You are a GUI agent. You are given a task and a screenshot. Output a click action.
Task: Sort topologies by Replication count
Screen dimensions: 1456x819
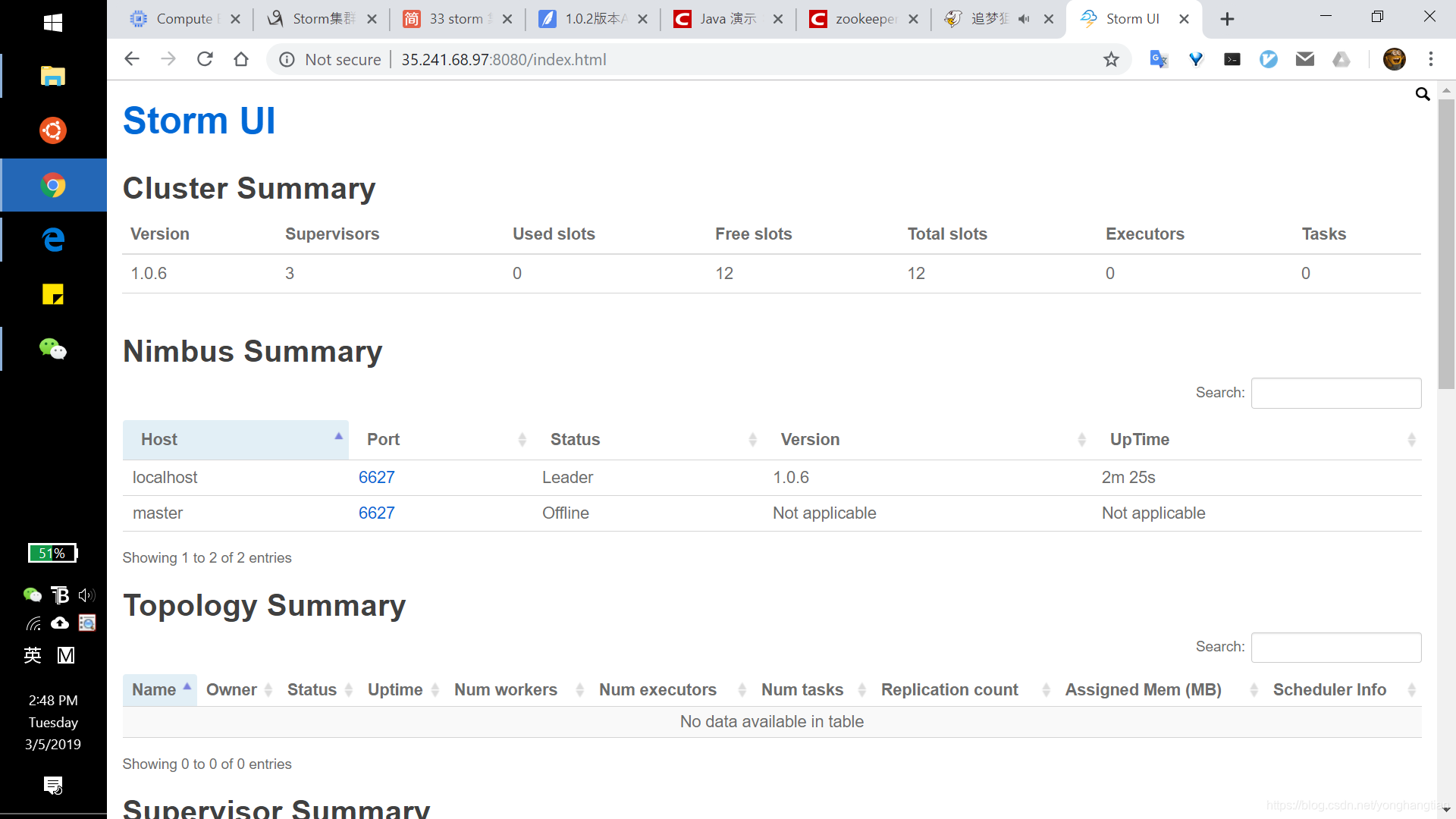click(x=964, y=690)
